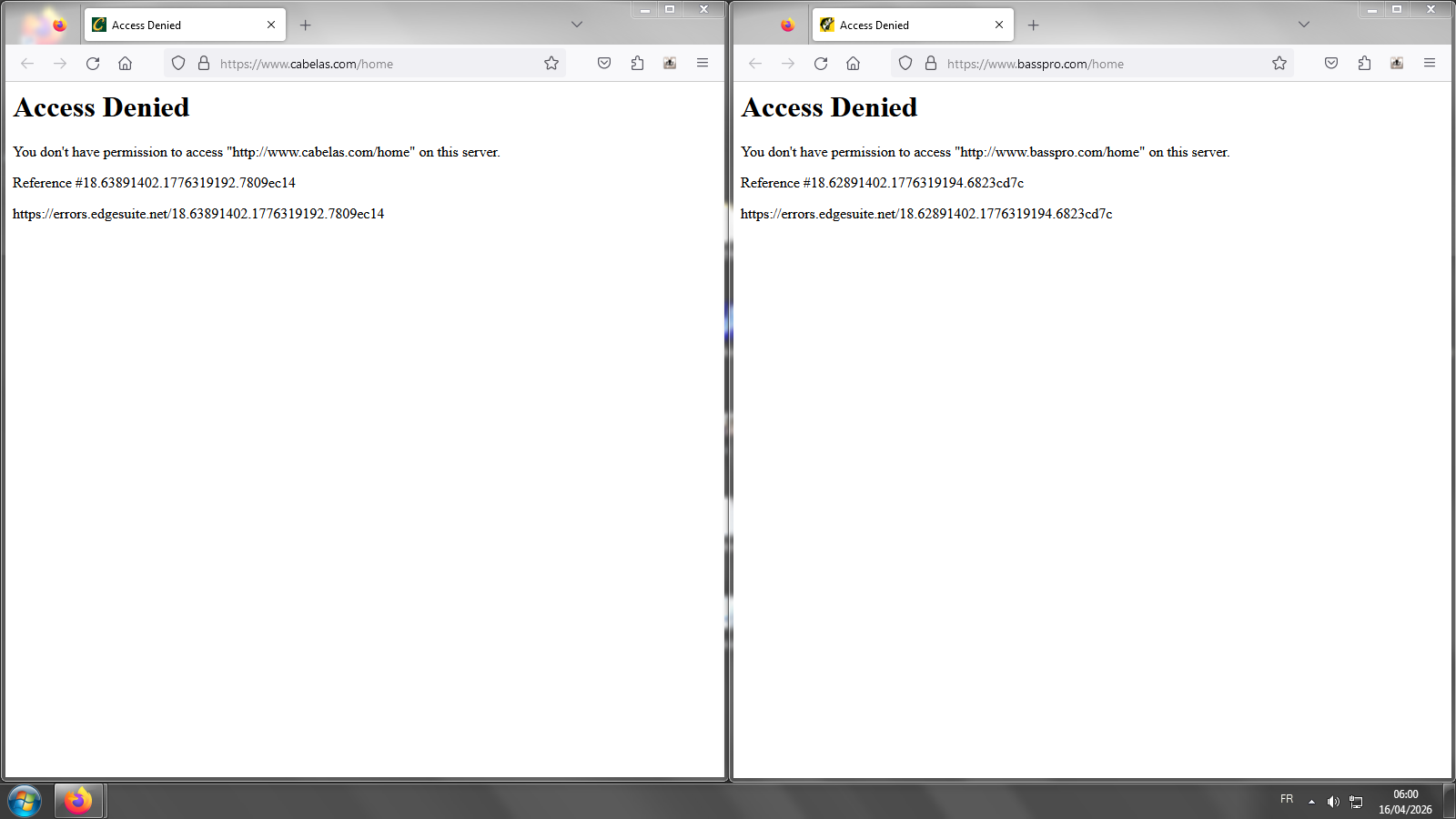Click forward arrow in basspro window
The width and height of the screenshot is (1456, 819).
pyautogui.click(x=788, y=64)
